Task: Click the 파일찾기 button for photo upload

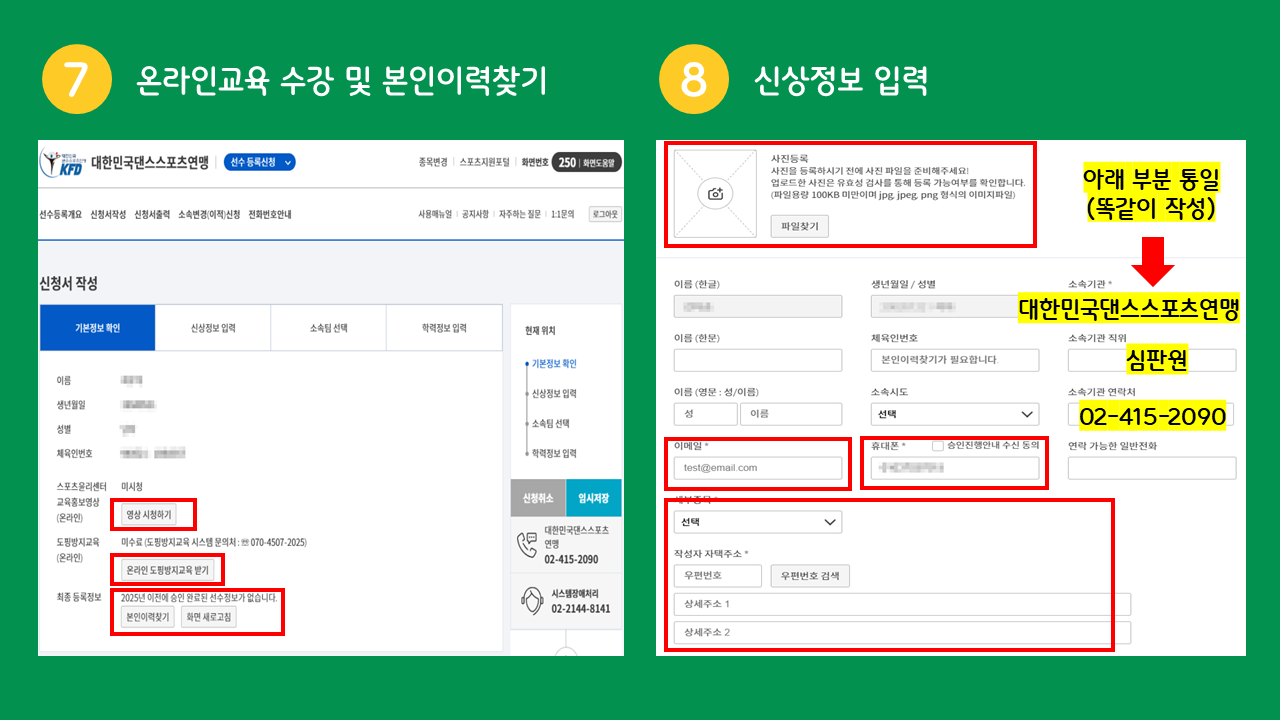Action: click(x=799, y=226)
